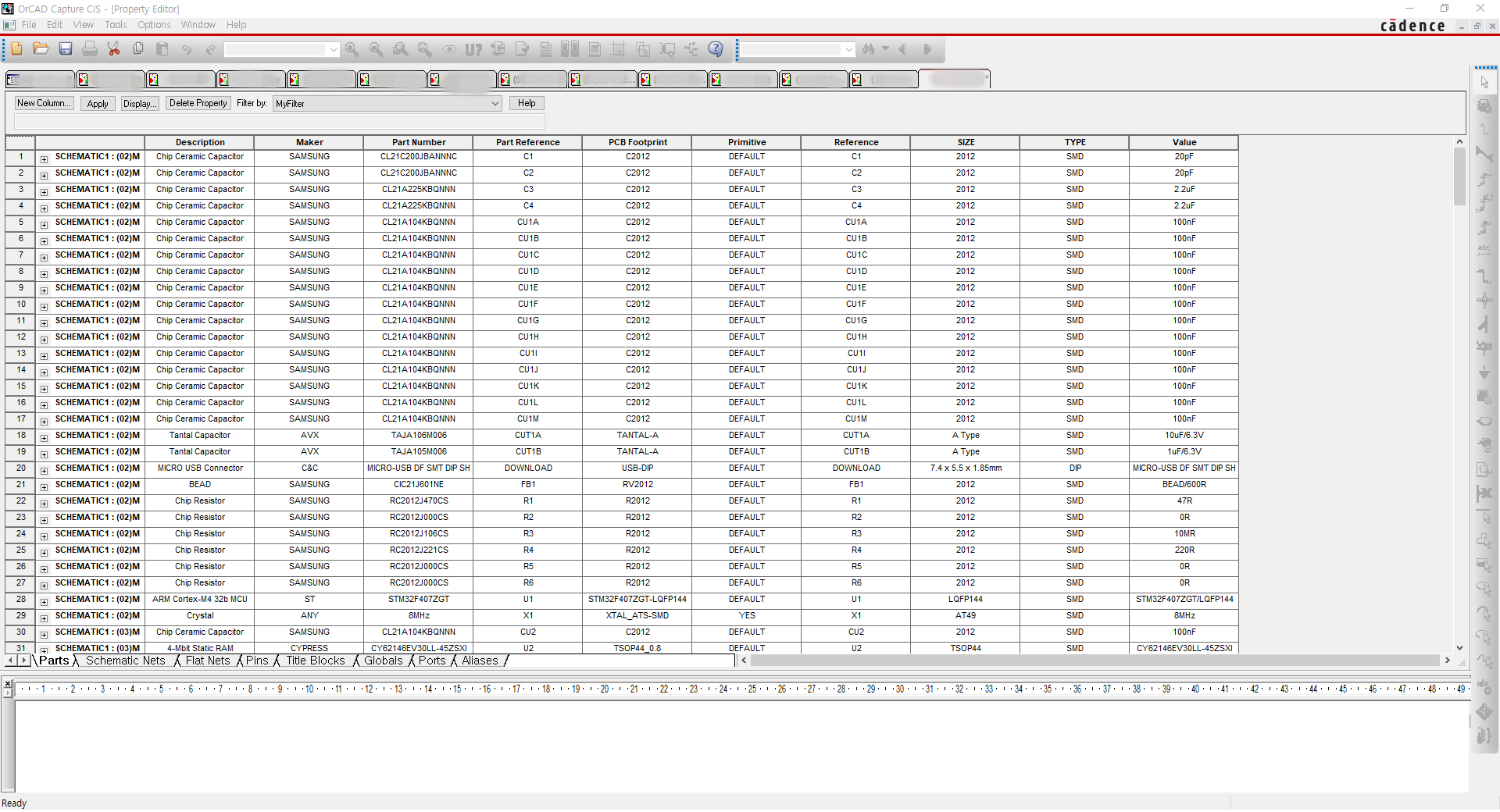Viewport: 1500px width, 812px height.
Task: Undo the last action
Action: tap(187, 49)
